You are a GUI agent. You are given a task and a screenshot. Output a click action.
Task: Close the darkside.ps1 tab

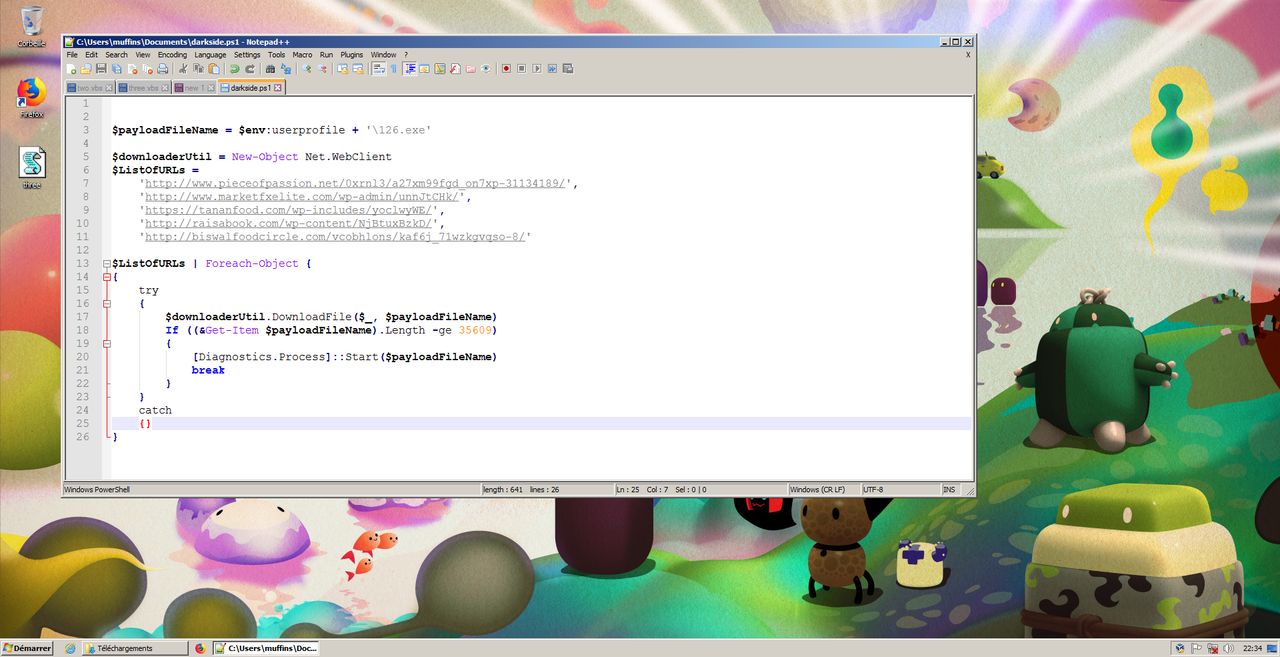click(x=277, y=88)
